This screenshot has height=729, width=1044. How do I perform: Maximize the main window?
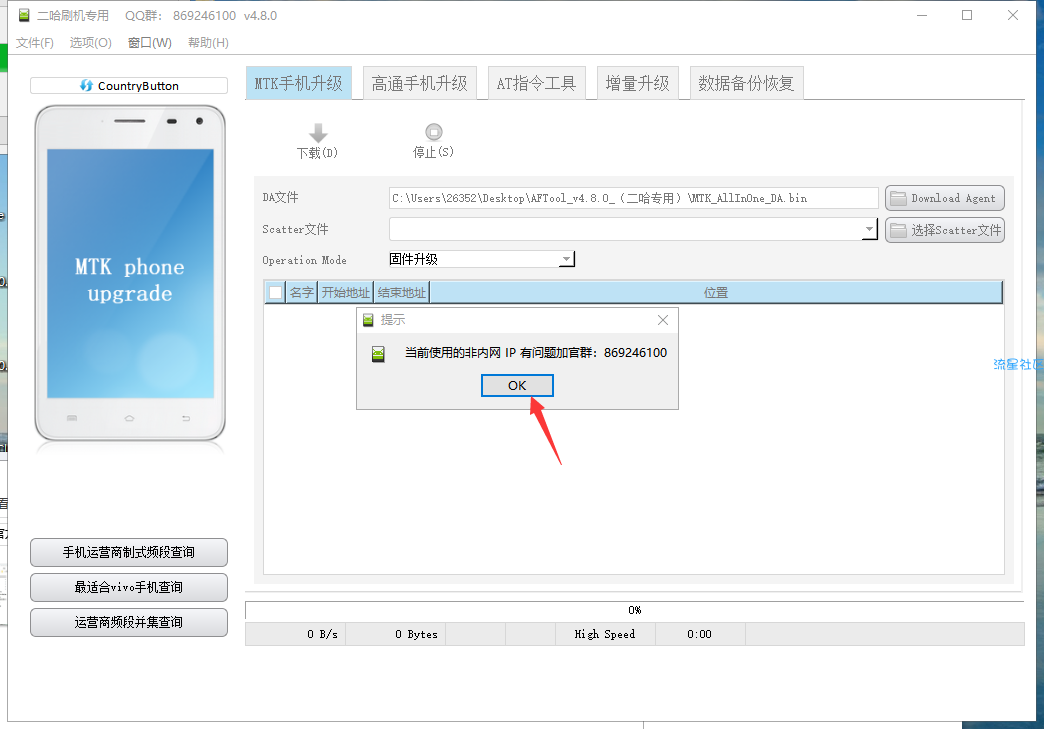967,15
